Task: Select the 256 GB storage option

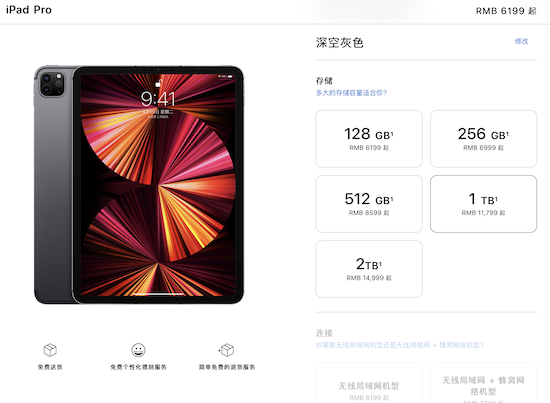Action: (x=483, y=139)
